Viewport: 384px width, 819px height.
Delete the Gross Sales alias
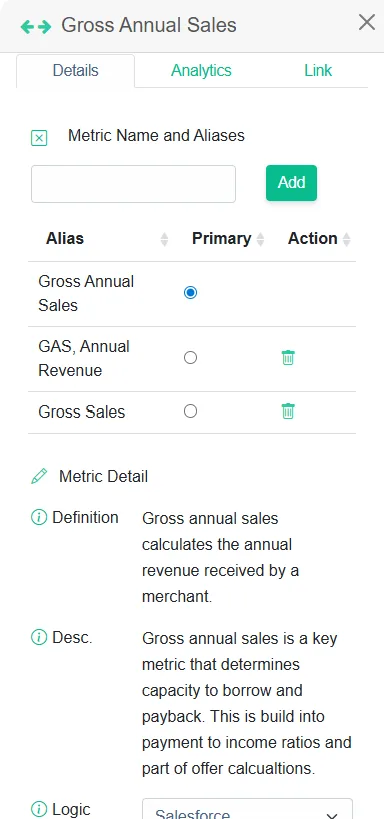(288, 412)
